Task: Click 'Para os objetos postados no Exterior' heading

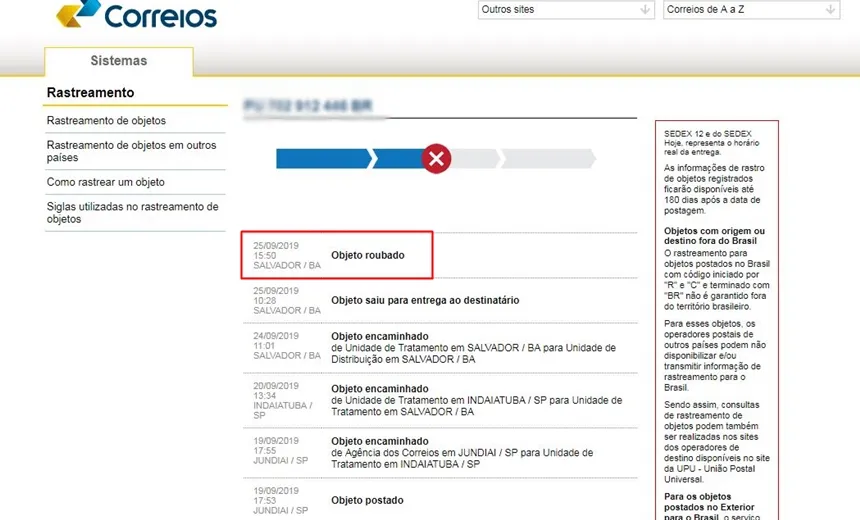Action: pyautogui.click(x=709, y=507)
